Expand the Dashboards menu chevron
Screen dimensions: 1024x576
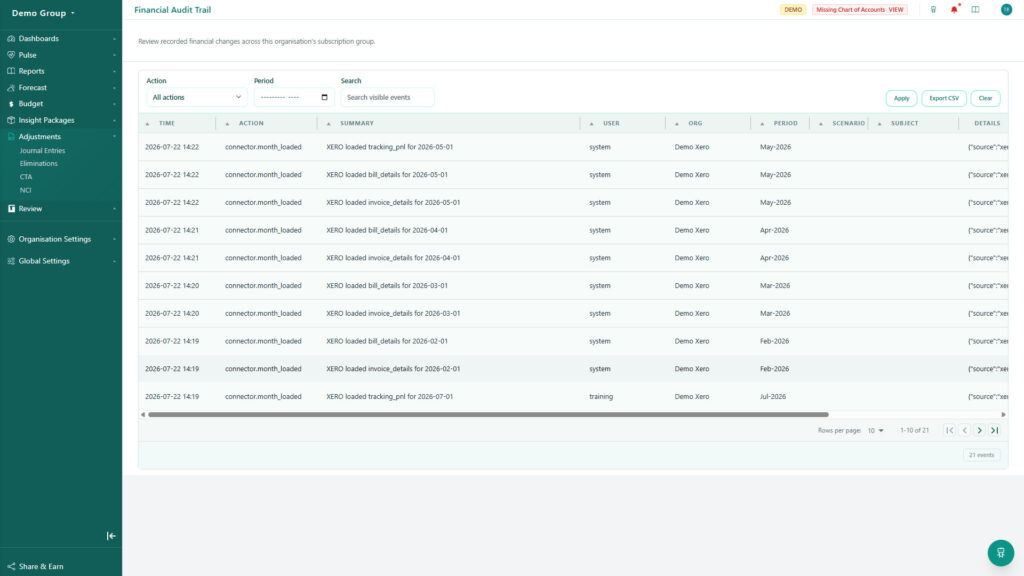coord(114,39)
